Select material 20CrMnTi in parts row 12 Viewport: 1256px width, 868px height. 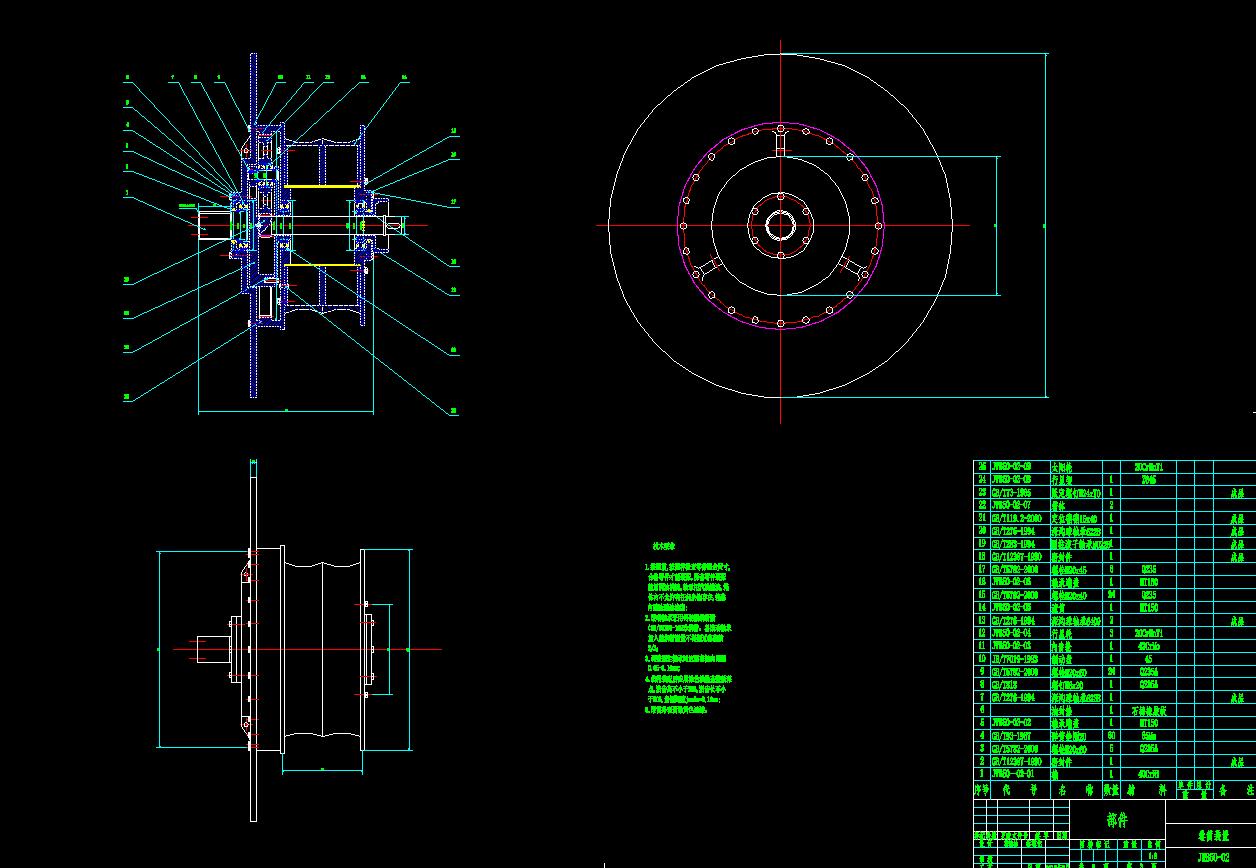click(x=1149, y=634)
